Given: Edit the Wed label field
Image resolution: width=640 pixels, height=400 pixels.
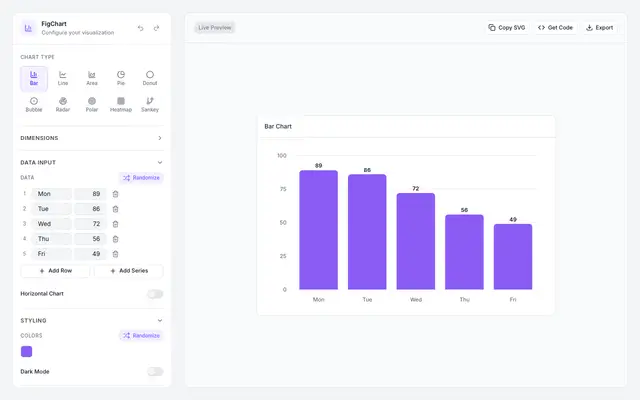Looking at the screenshot, I should 51,224.
